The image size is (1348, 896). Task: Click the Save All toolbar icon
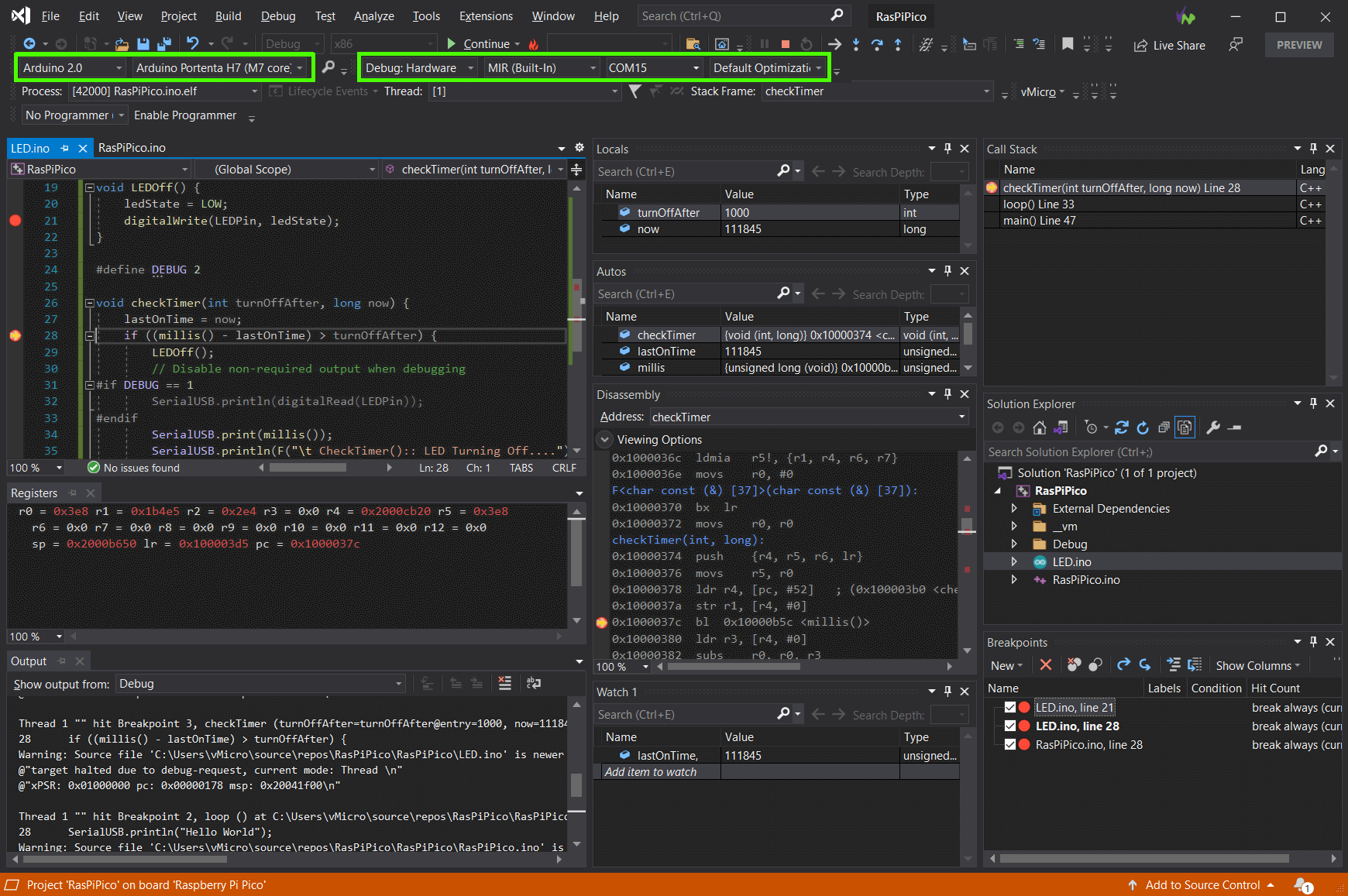(x=164, y=44)
